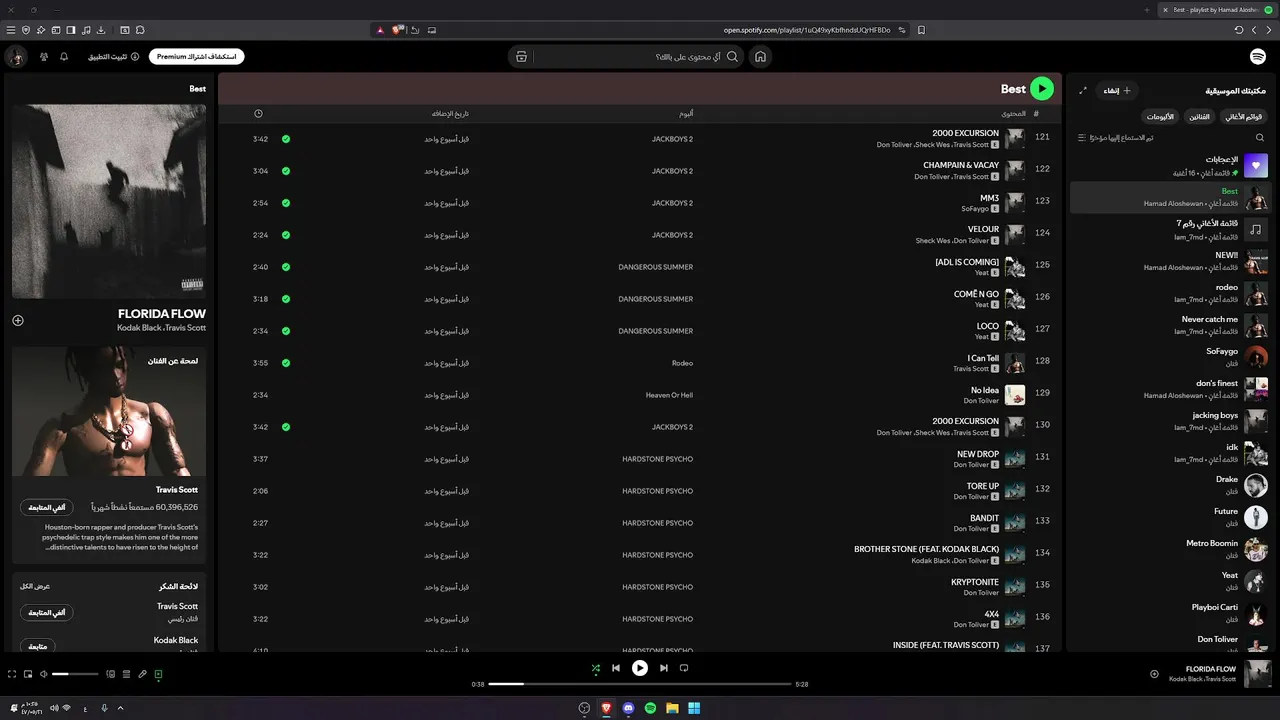The width and height of the screenshot is (1280, 720).
Task: Expand library panel with arrows icon
Action: [x=1083, y=90]
